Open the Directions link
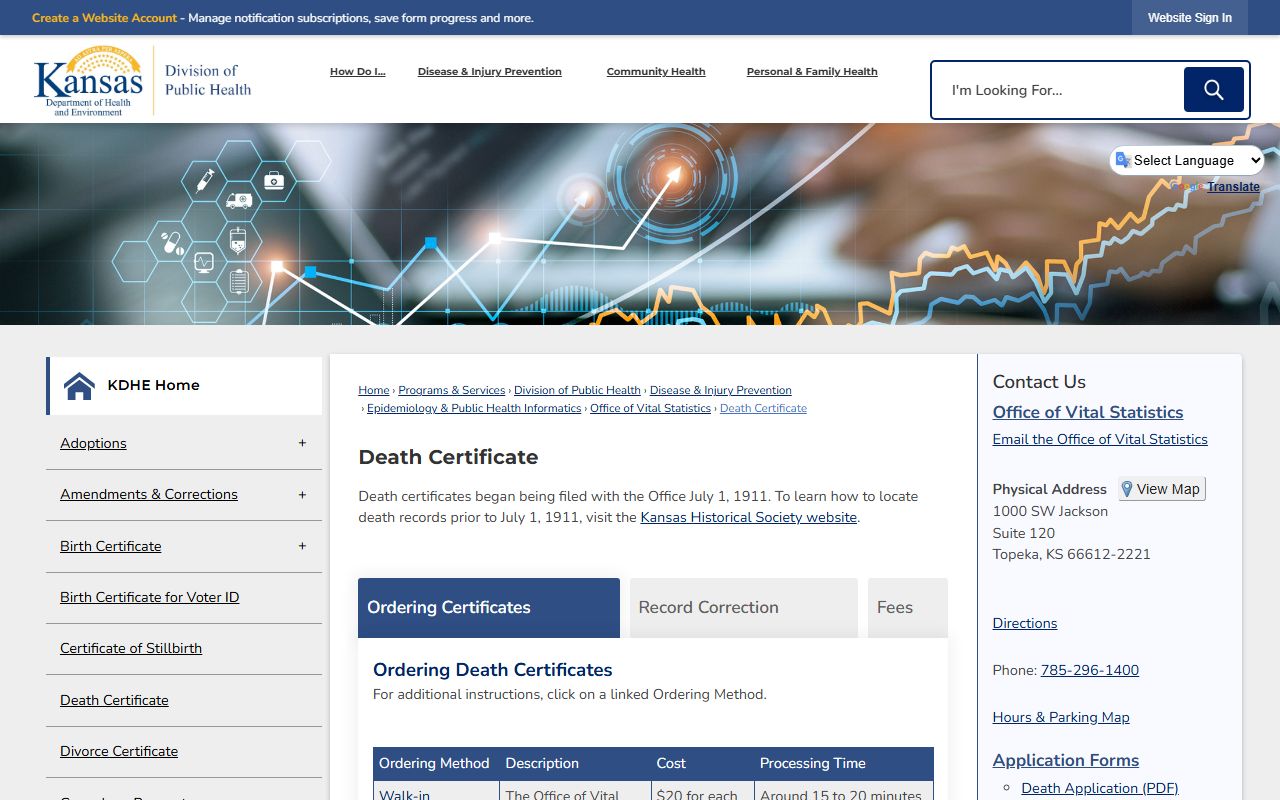Screen dimensions: 1280x800 [1025, 623]
